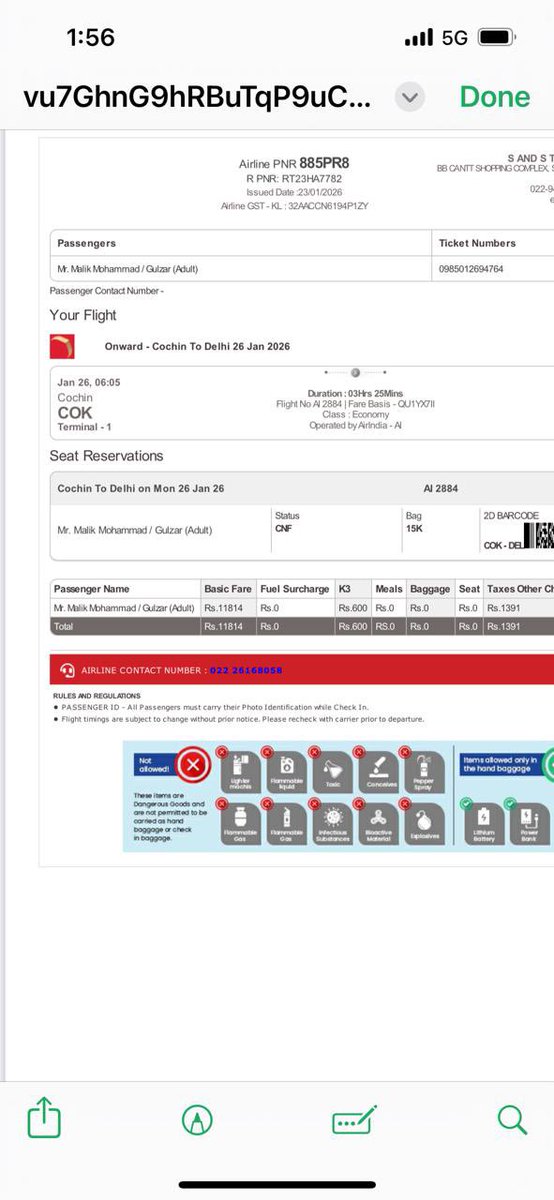Click the Baggage column header in fare table
Viewport: 554px width, 1200px height.
click(x=431, y=589)
